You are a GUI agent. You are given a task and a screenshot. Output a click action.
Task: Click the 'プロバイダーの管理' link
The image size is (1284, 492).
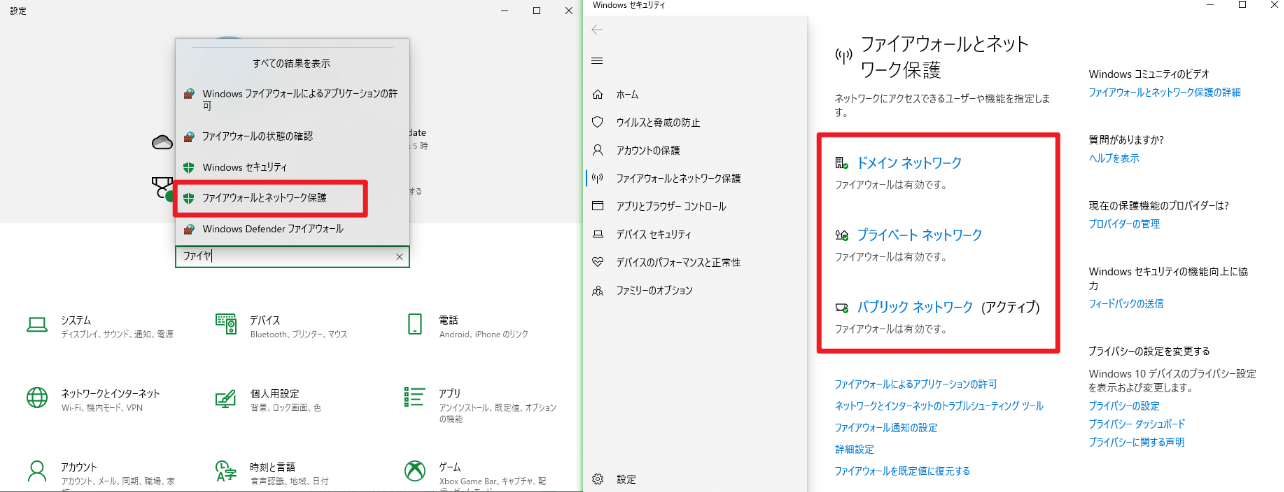click(1124, 224)
